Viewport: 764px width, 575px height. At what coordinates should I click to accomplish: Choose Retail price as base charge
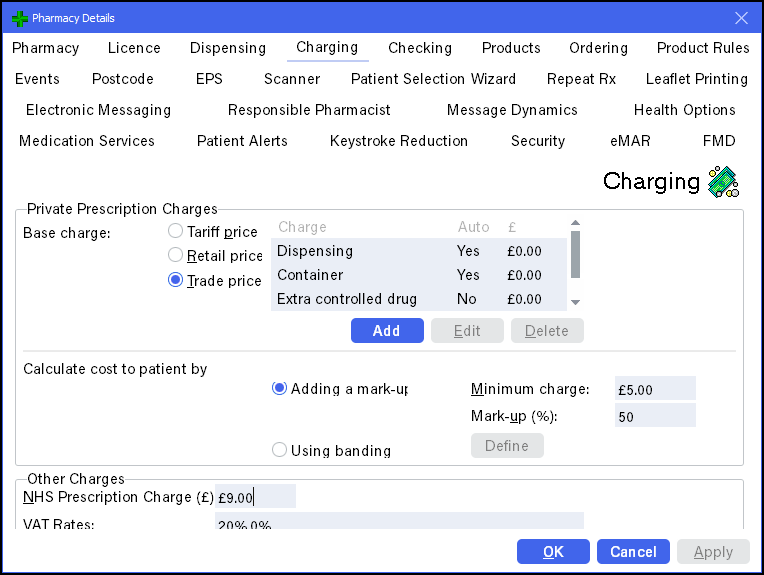pyautogui.click(x=176, y=256)
